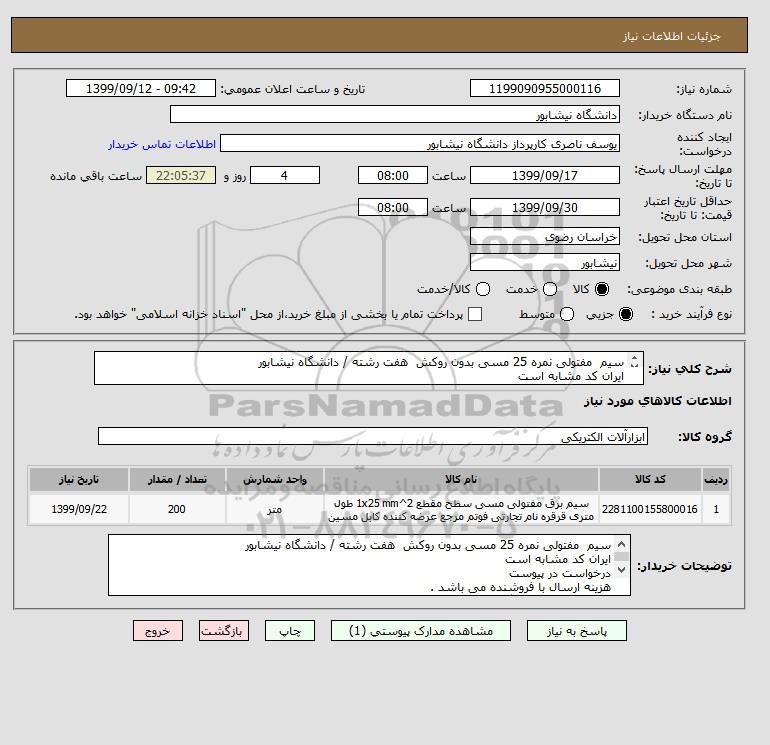This screenshot has width=770, height=745.
Task: Click the quantity cell 200
Action: (x=177, y=509)
